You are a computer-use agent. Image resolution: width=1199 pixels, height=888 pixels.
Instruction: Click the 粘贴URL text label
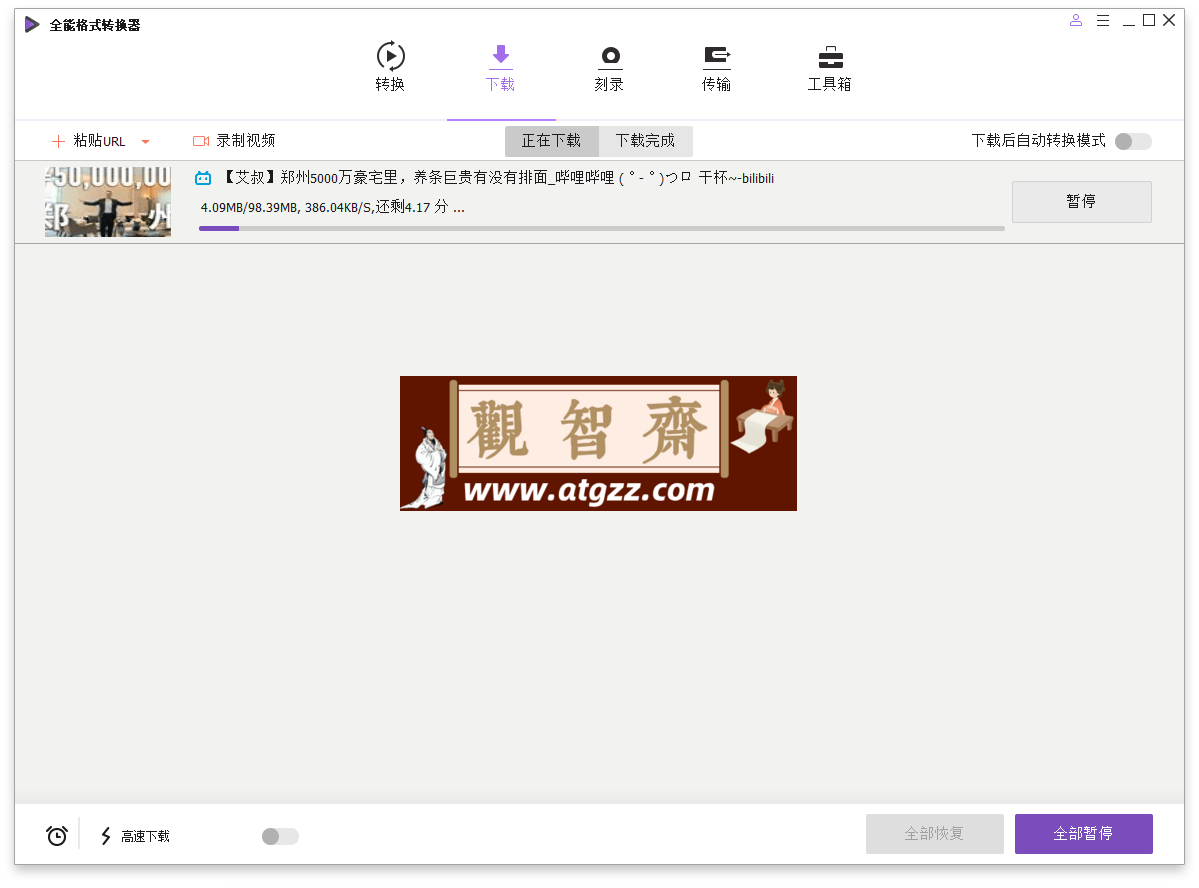tap(99, 141)
